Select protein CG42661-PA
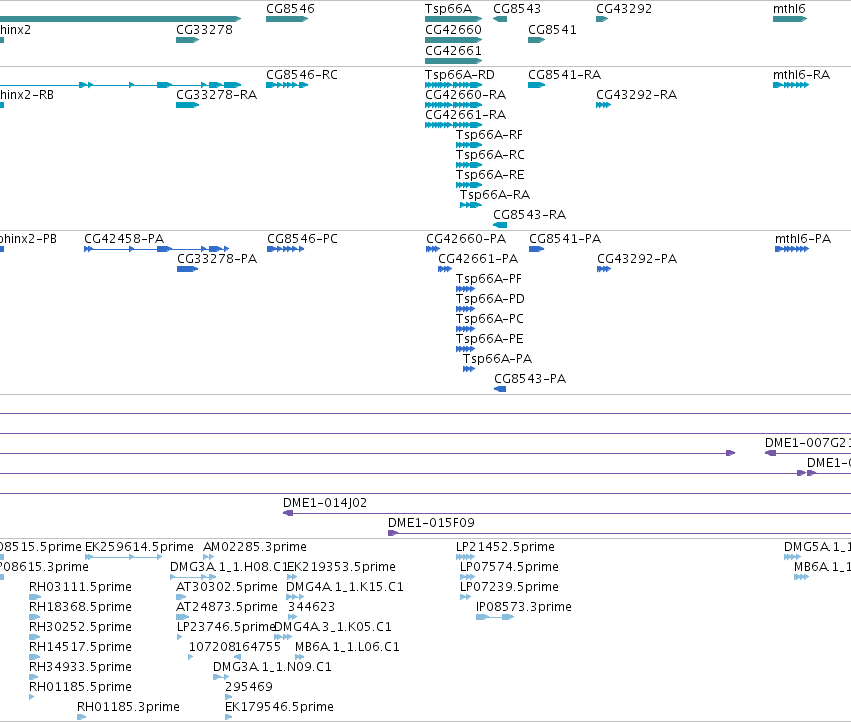The width and height of the screenshot is (851, 722). [478, 259]
